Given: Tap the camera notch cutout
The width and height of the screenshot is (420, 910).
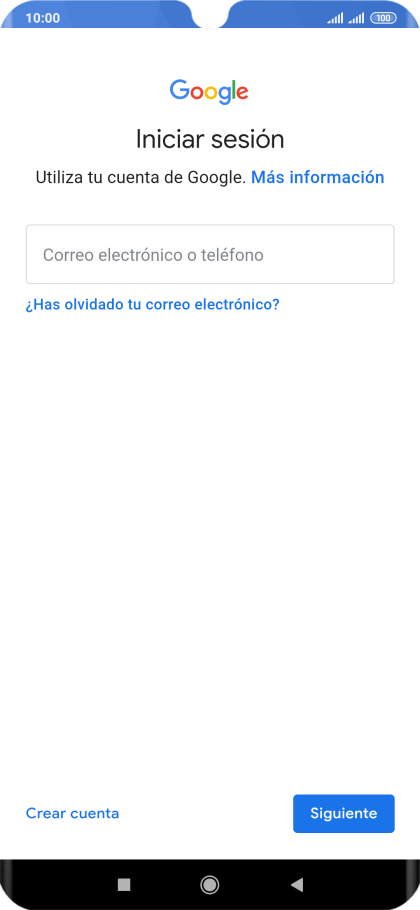Looking at the screenshot, I should coord(210,13).
